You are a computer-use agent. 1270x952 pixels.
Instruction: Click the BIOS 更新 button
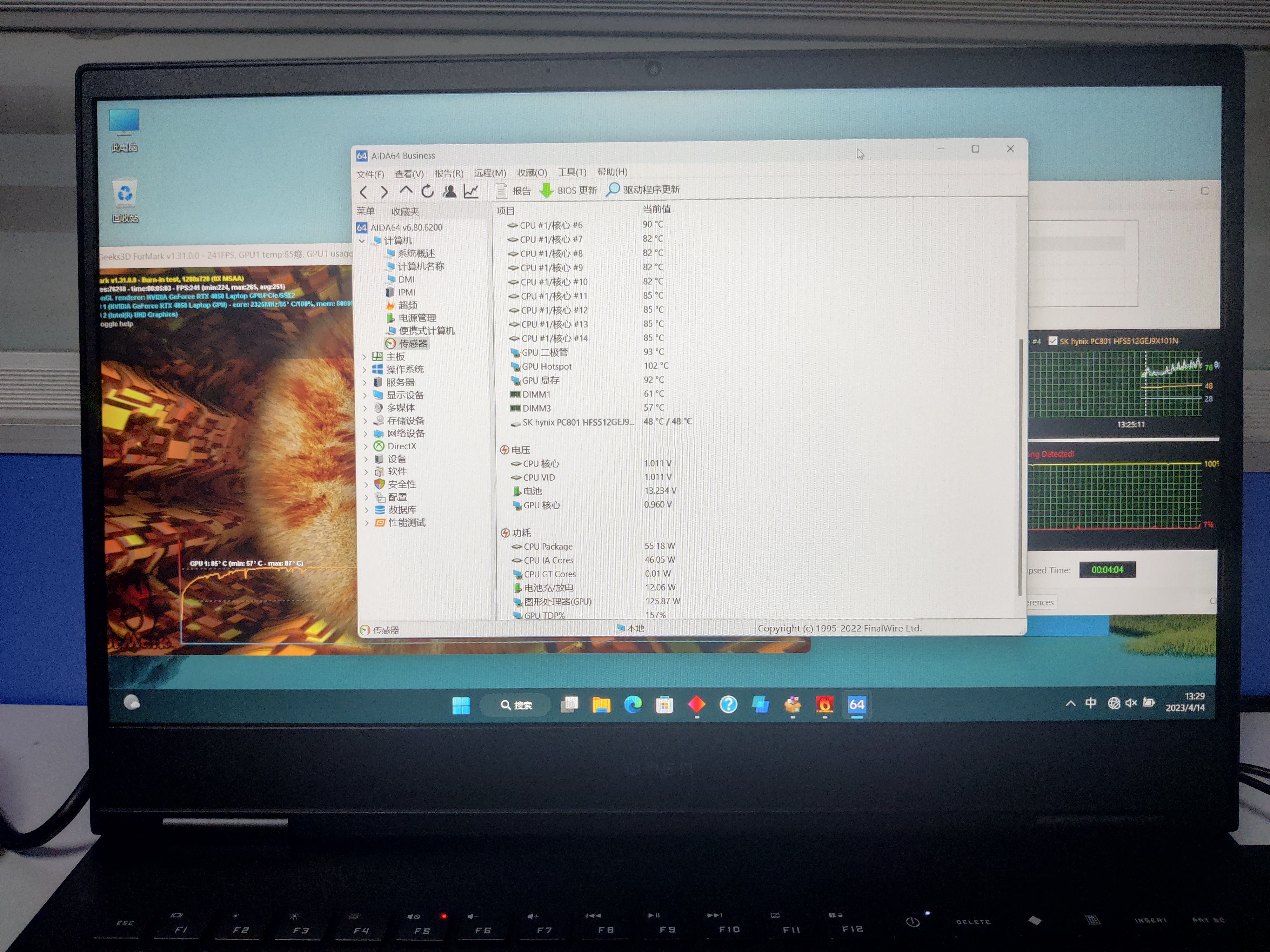(568, 190)
